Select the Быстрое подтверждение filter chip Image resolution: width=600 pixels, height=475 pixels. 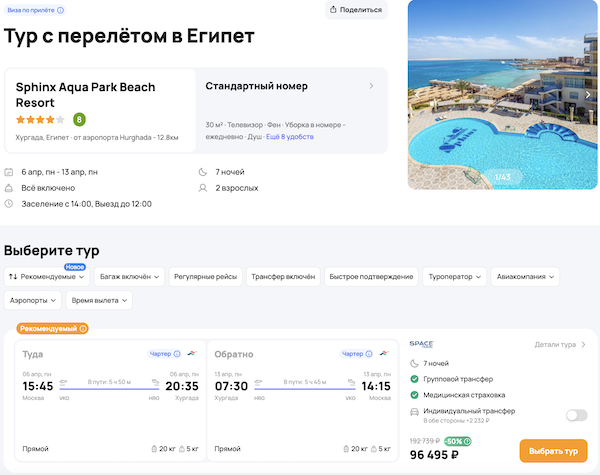click(x=371, y=276)
